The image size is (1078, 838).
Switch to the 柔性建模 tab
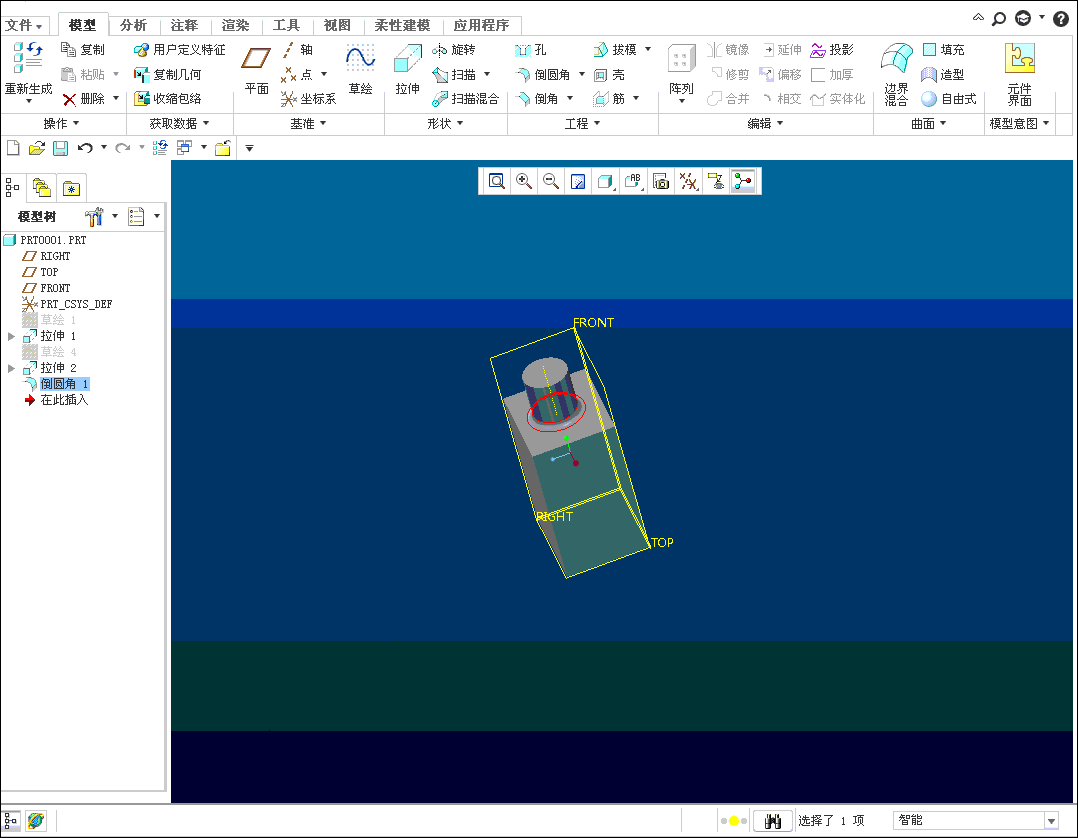402,25
